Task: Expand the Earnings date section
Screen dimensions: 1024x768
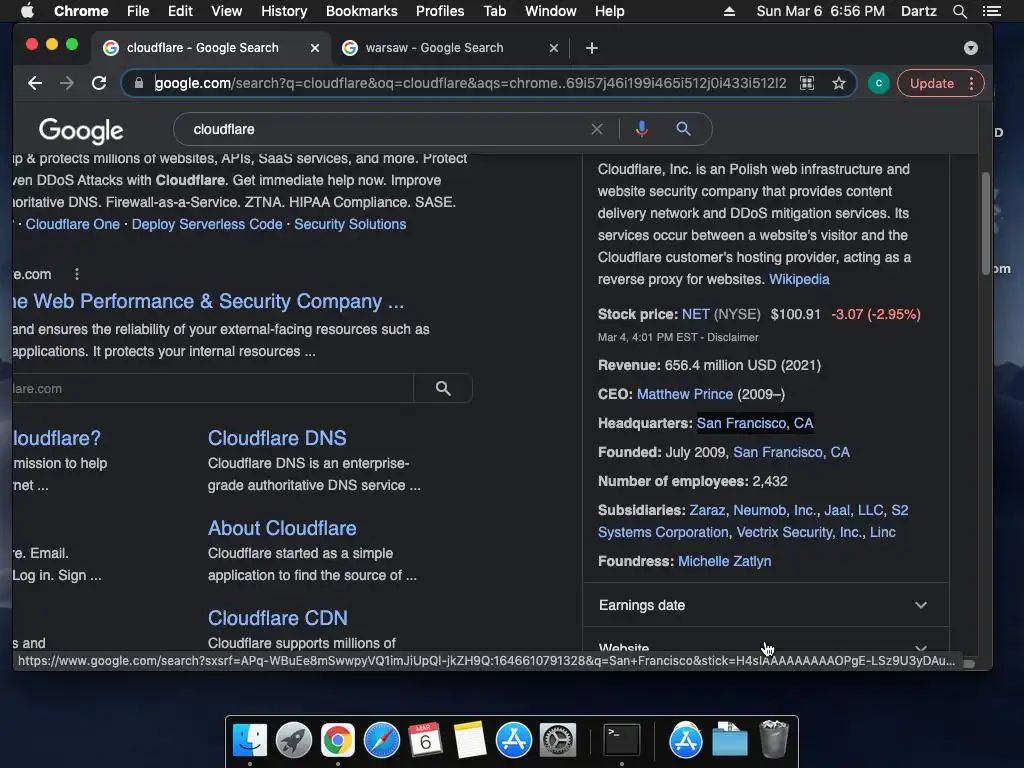Action: click(765, 605)
